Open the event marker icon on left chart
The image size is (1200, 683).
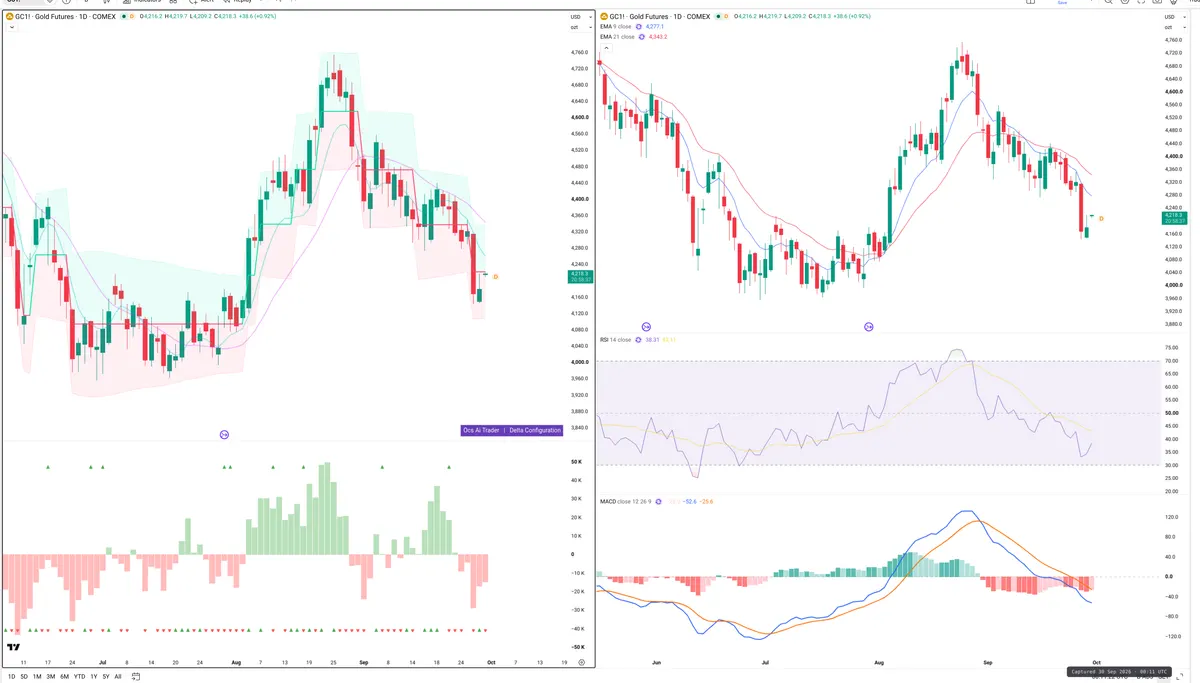click(x=224, y=434)
